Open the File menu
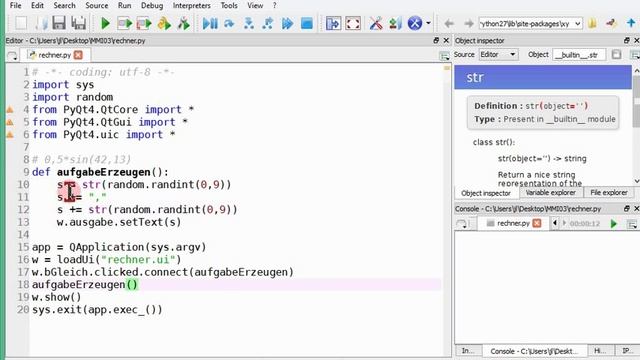This screenshot has width=640, height=360. tap(16, 6)
